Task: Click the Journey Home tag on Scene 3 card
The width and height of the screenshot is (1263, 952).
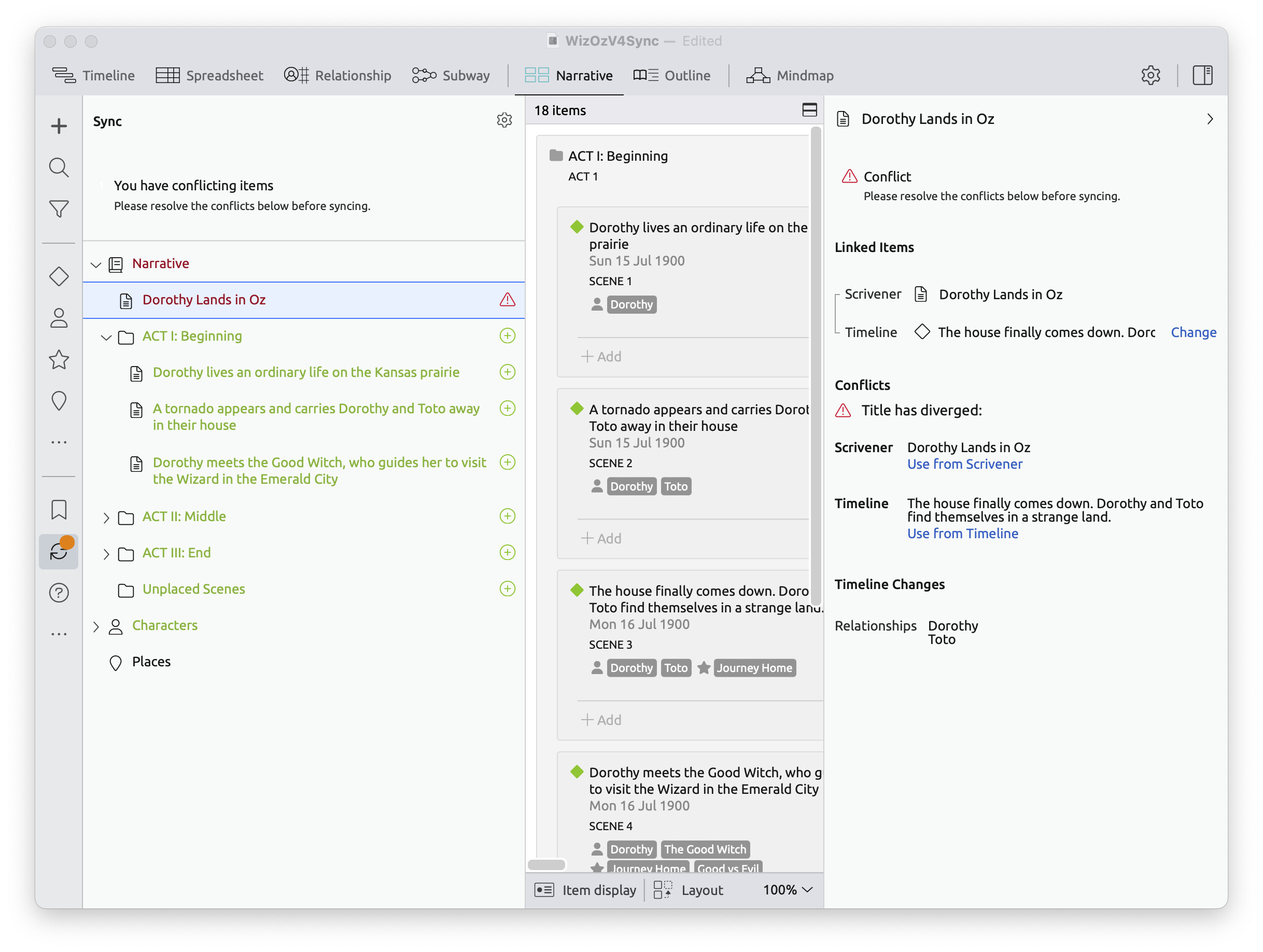Action: click(754, 668)
